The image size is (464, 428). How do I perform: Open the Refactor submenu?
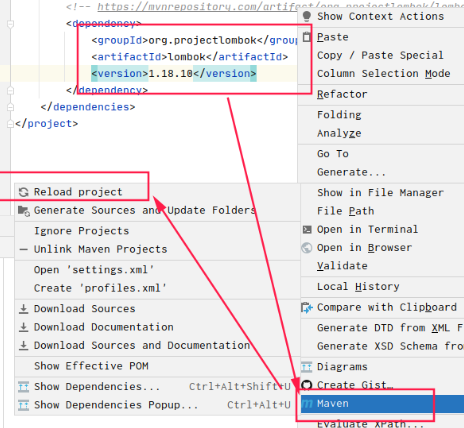(x=381, y=94)
